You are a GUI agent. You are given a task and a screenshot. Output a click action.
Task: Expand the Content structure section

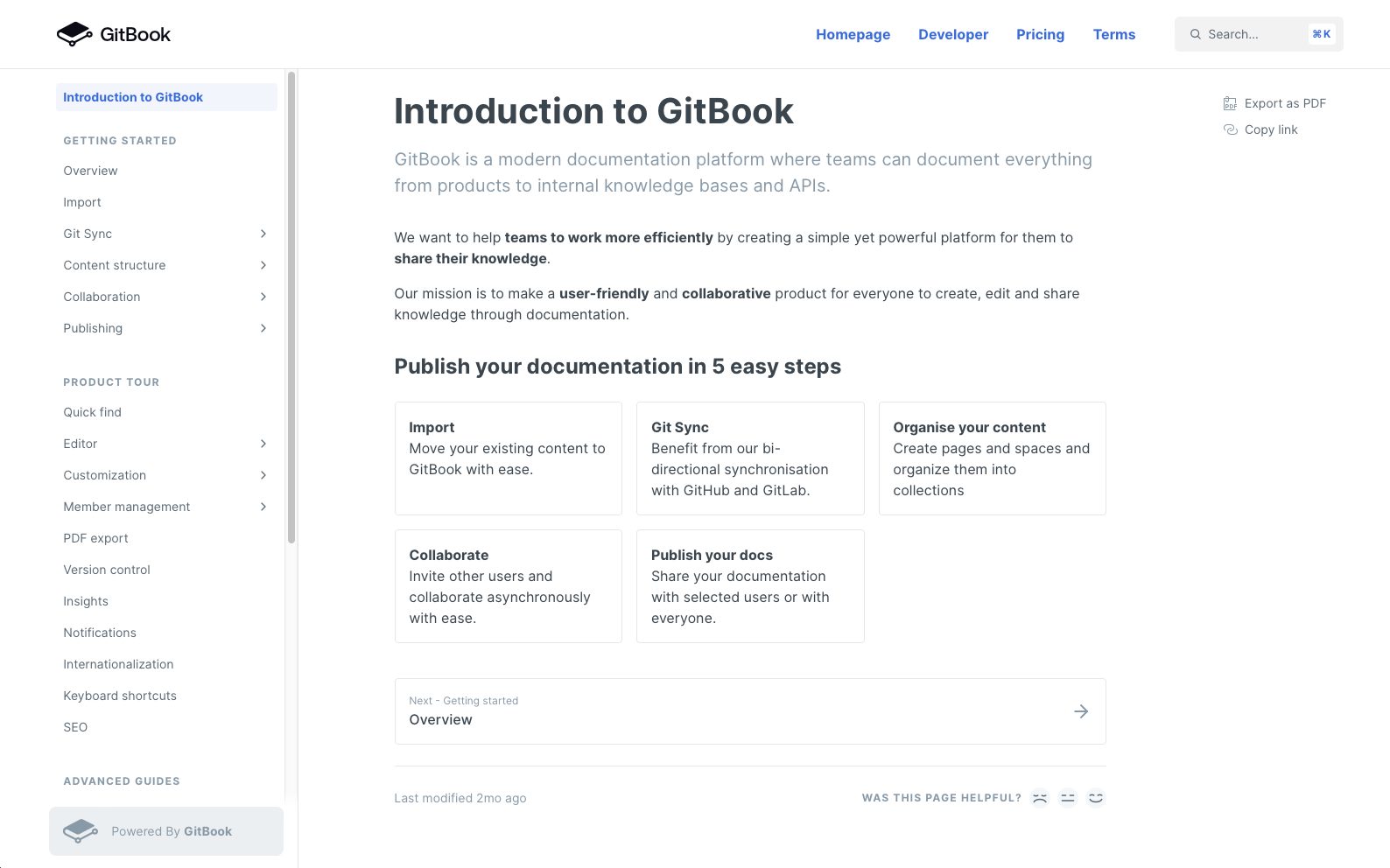click(263, 265)
